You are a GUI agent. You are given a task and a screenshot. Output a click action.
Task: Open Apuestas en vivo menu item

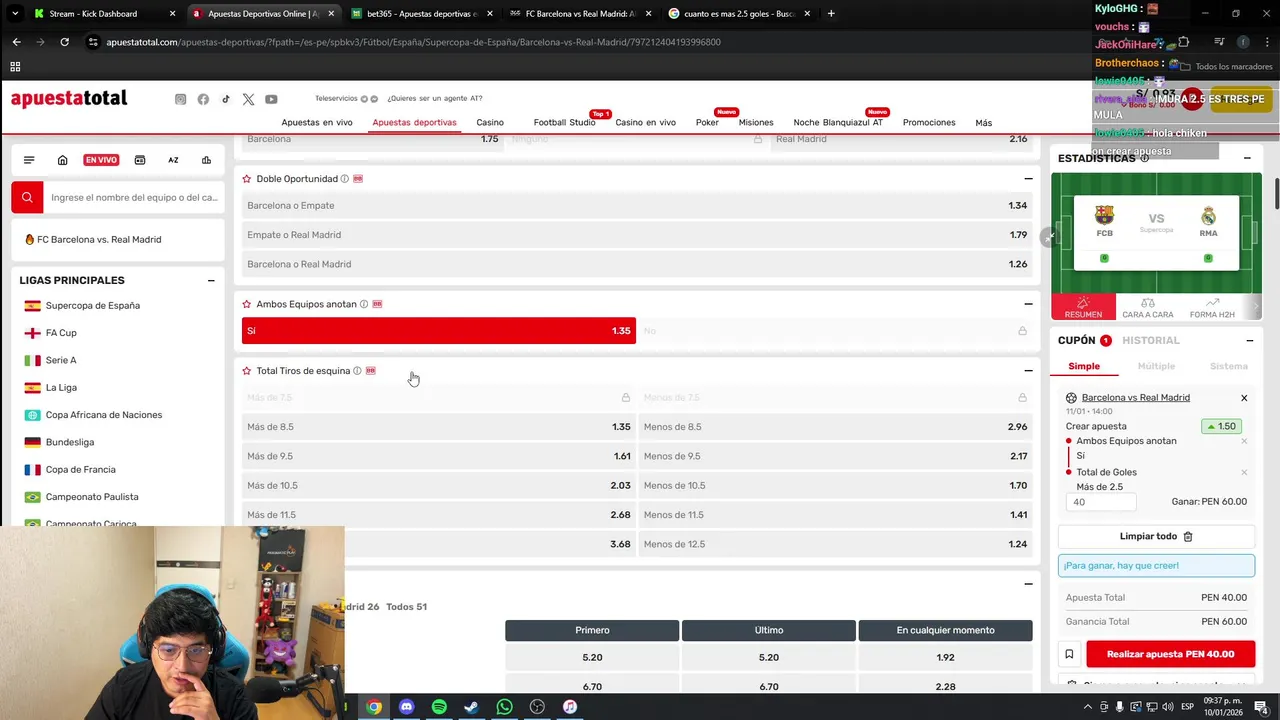pyautogui.click(x=317, y=123)
